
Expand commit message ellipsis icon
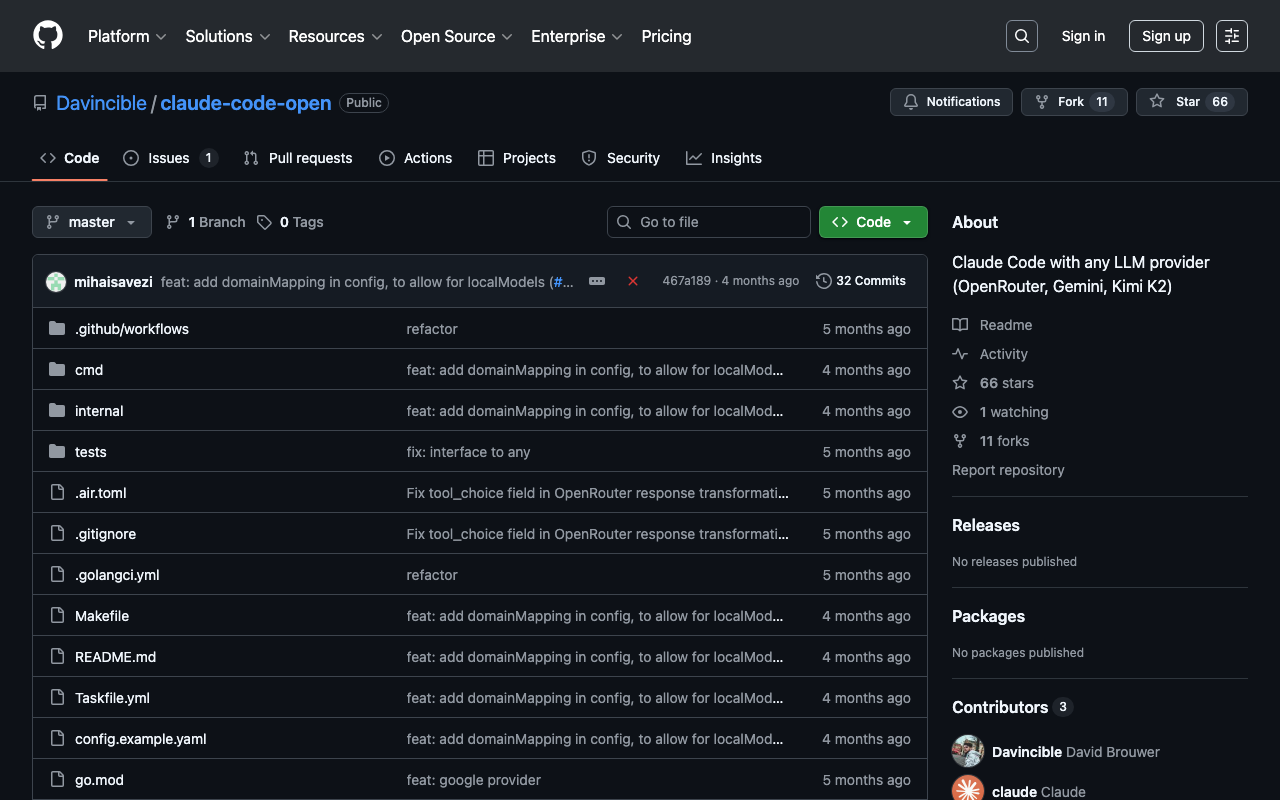pos(597,281)
